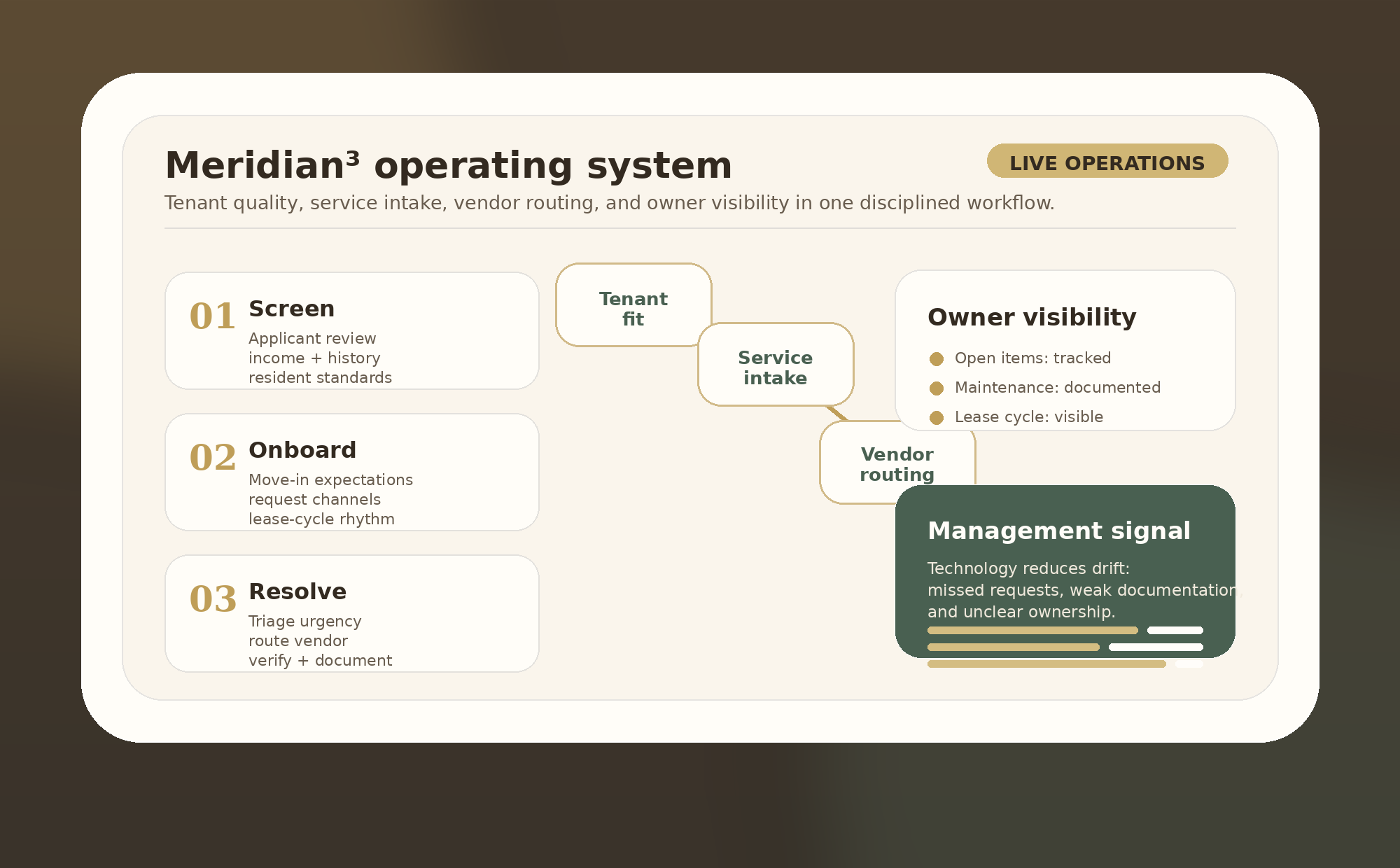Click the bullet beside Open items: tracked
The image size is (1400, 868).
click(937, 359)
